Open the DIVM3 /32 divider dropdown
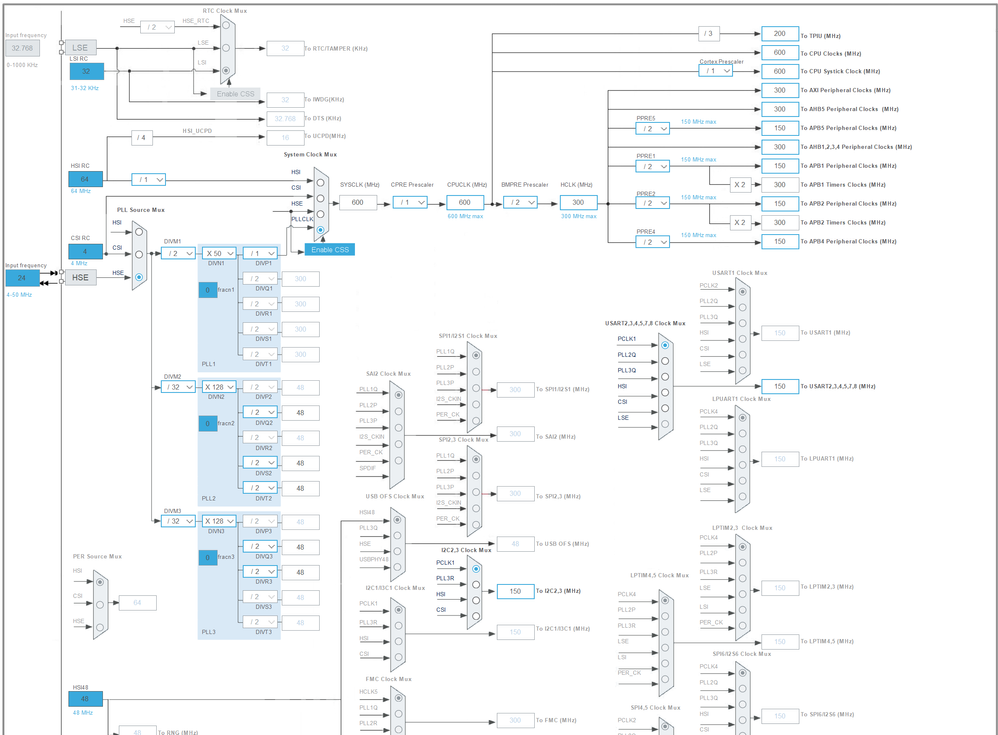 178,521
